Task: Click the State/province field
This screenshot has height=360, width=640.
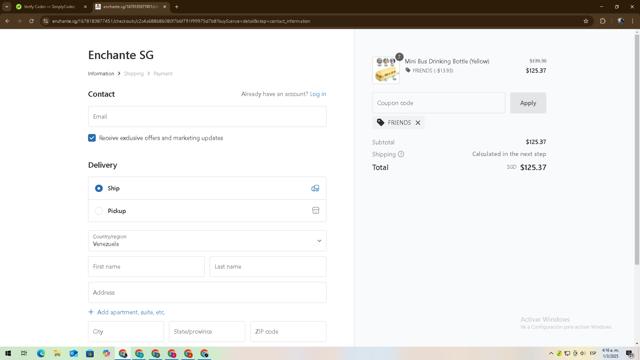Action: tap(207, 331)
